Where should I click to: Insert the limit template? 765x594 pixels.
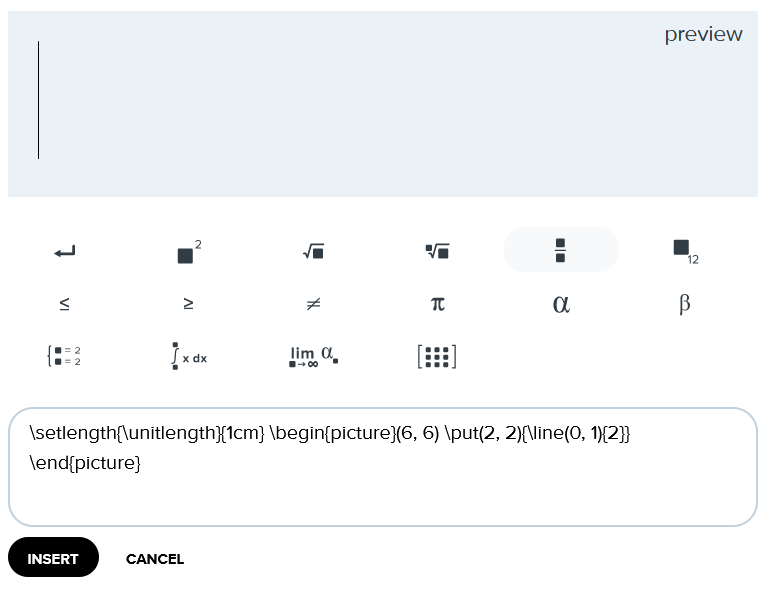click(x=313, y=356)
